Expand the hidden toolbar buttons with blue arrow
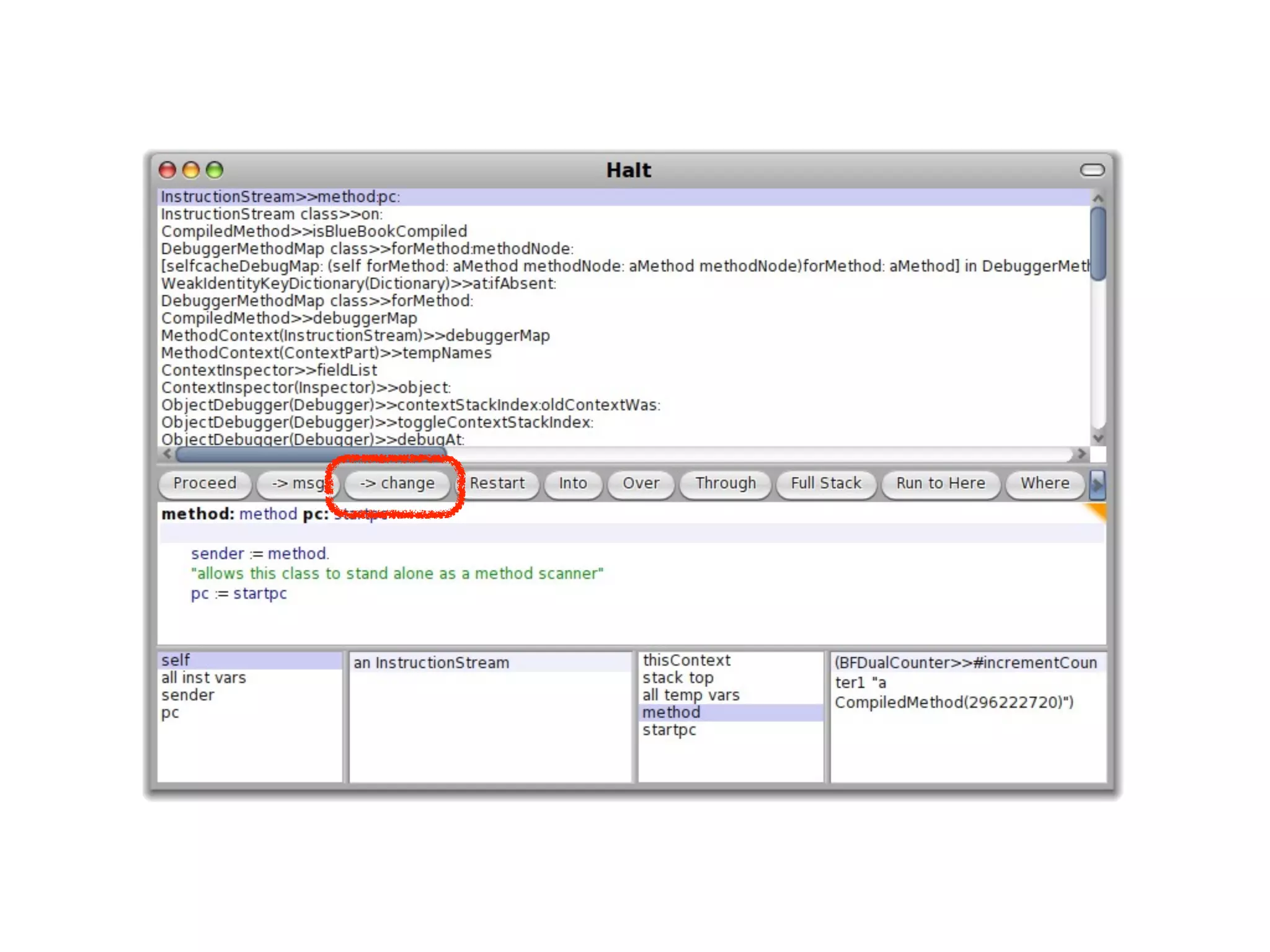This screenshot has width=1270, height=952. (1097, 484)
